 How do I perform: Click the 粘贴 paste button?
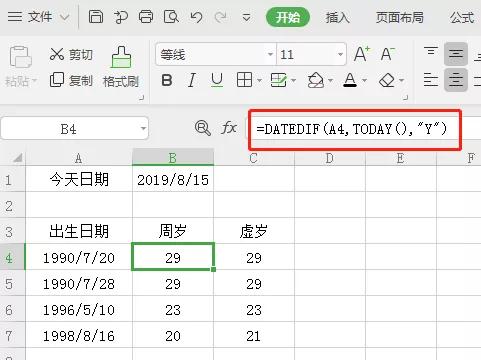click(x=20, y=66)
